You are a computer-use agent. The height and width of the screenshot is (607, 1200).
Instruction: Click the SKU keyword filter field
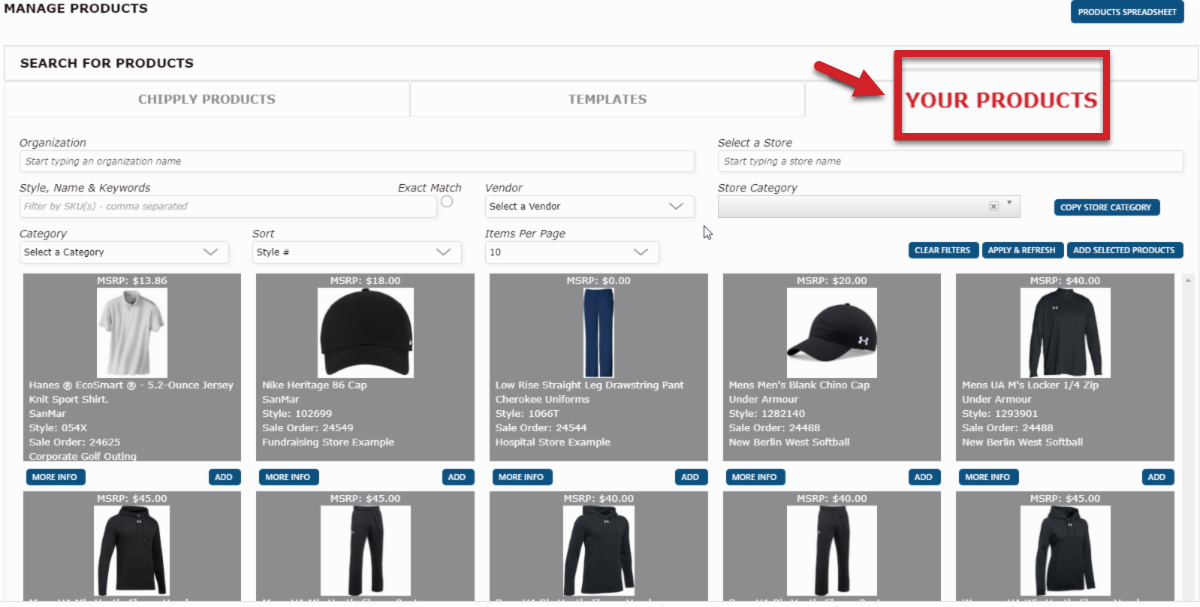(x=228, y=206)
